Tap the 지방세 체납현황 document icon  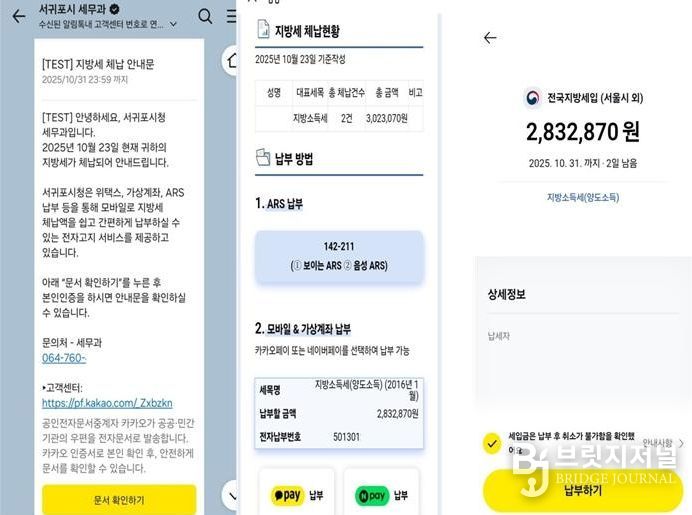263,29
